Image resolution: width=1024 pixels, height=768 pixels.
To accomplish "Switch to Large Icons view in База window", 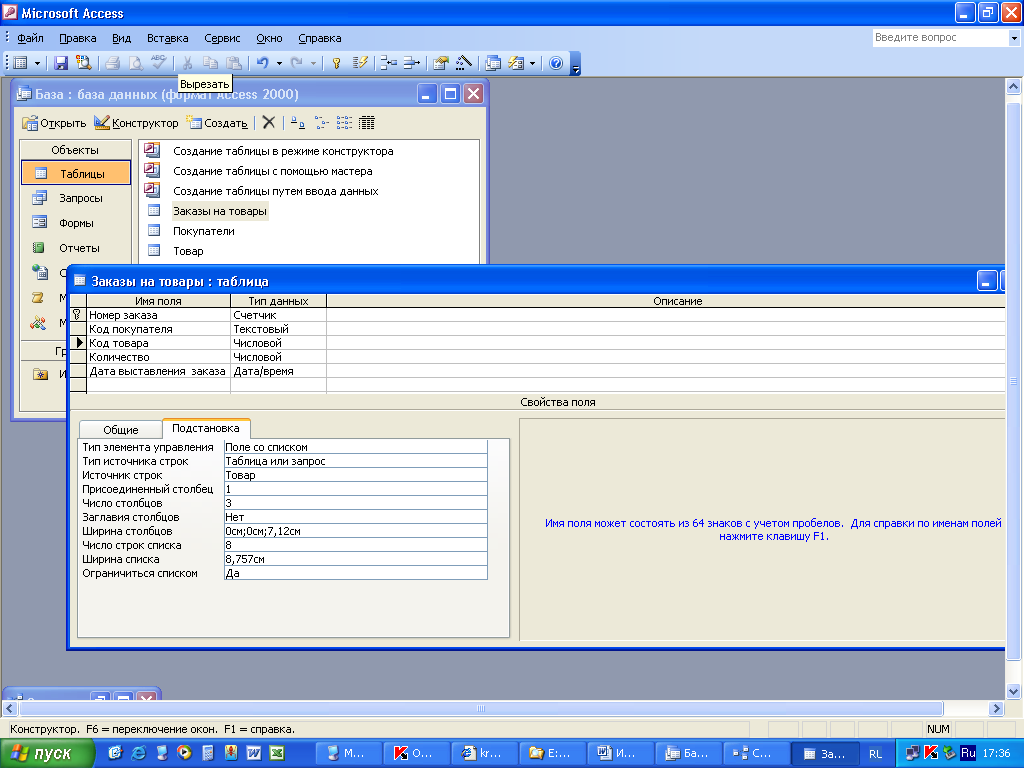I will point(298,122).
